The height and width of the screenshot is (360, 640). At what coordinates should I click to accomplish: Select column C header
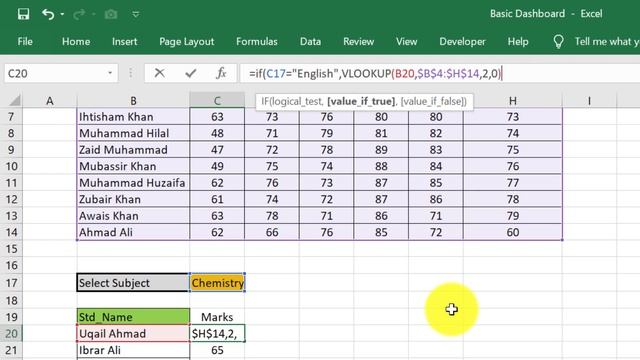[217, 101]
